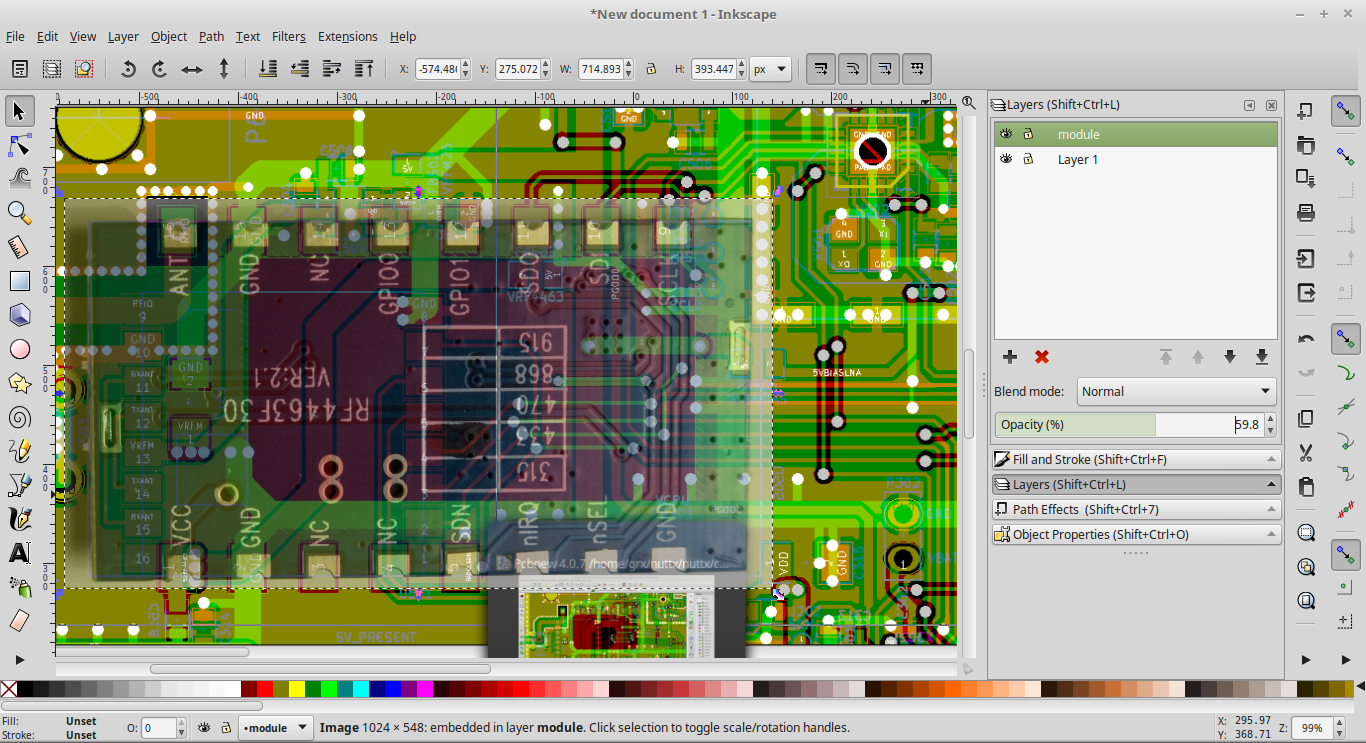Rotate selection 90 degrees counter-clockwise
Image resolution: width=1366 pixels, height=743 pixels.
point(128,69)
